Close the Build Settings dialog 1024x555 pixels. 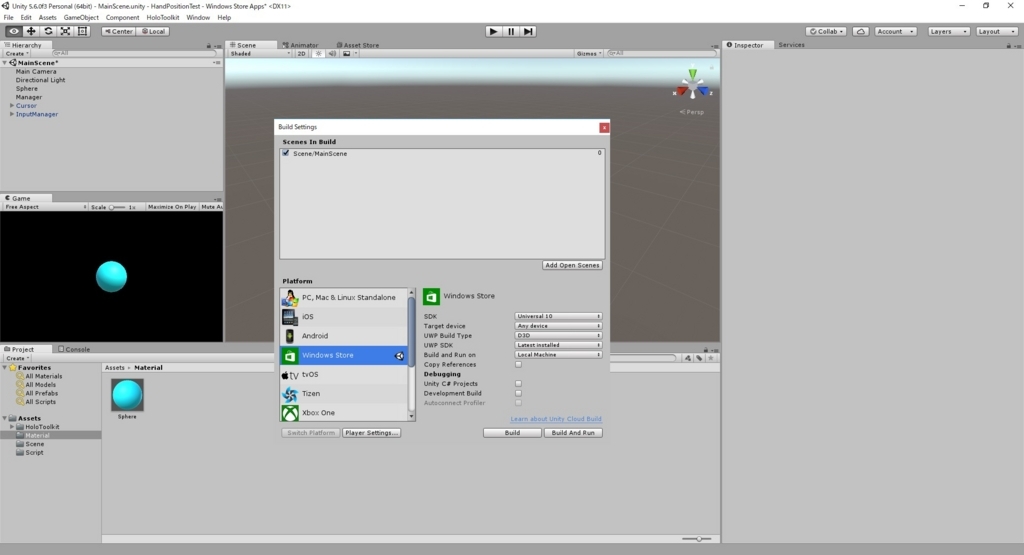tap(604, 127)
